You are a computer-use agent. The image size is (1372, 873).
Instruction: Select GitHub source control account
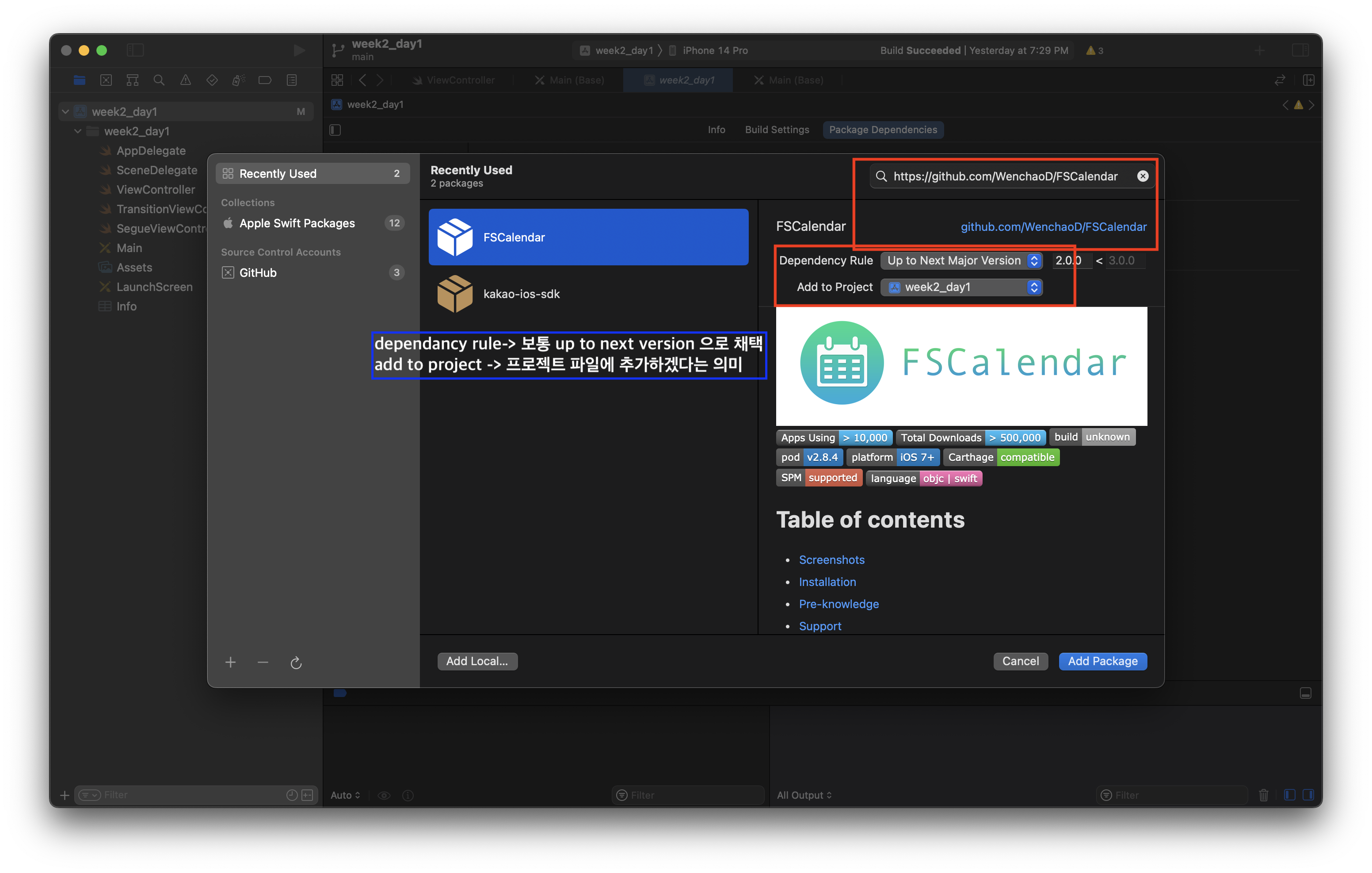click(x=258, y=272)
